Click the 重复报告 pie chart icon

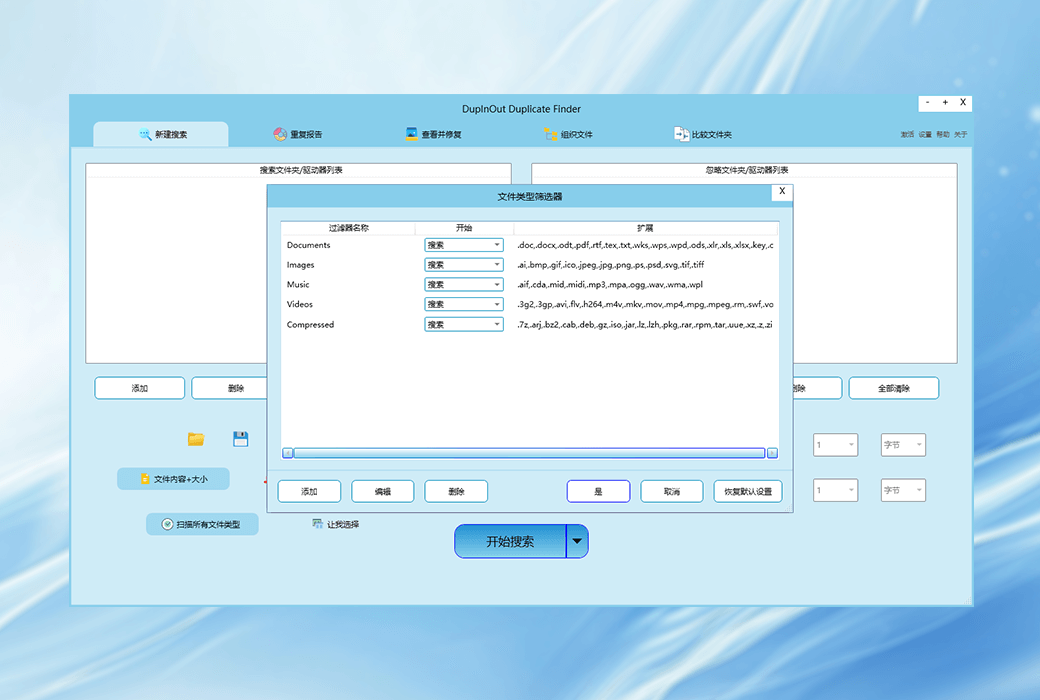point(280,134)
